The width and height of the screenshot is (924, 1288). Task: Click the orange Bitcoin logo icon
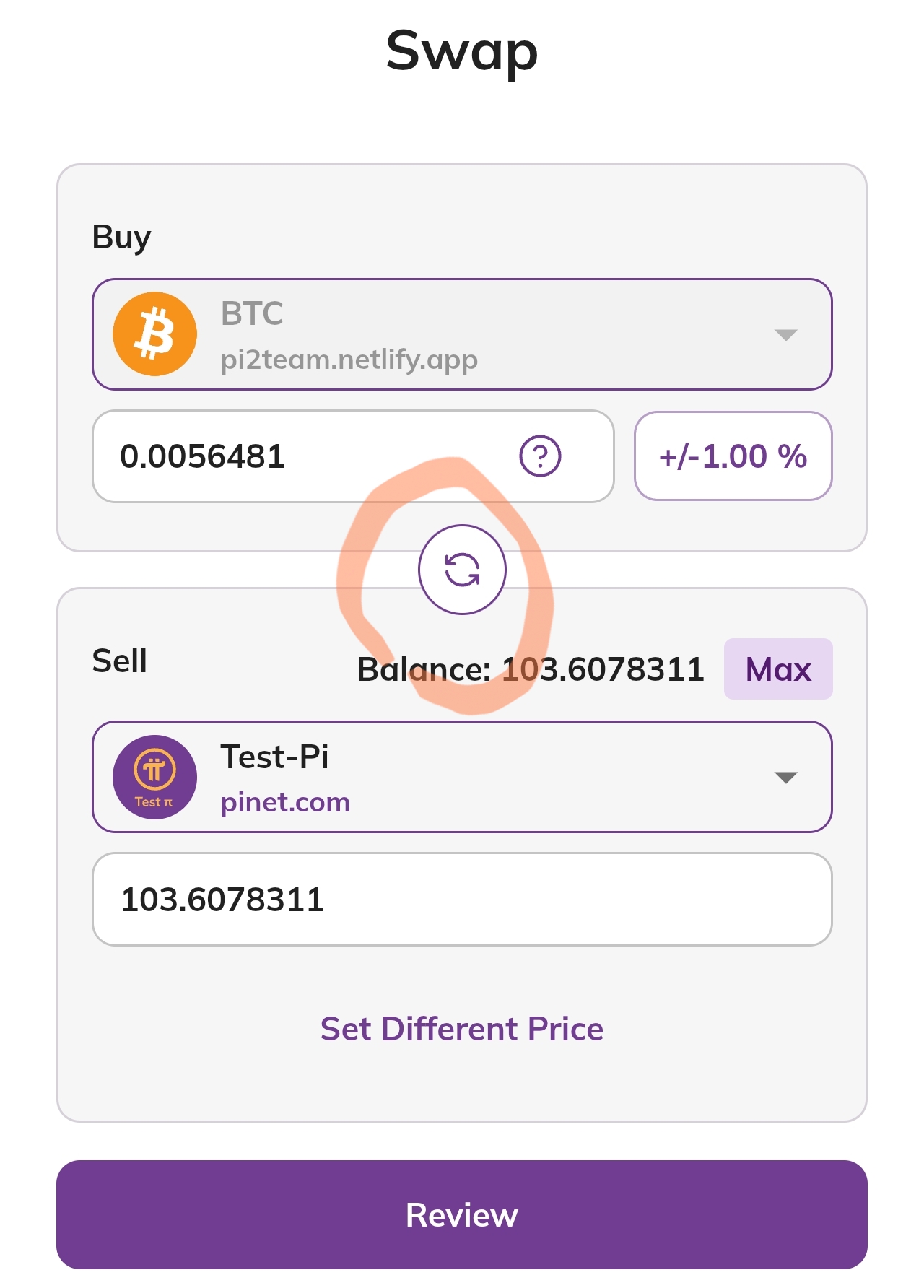pyautogui.click(x=154, y=334)
